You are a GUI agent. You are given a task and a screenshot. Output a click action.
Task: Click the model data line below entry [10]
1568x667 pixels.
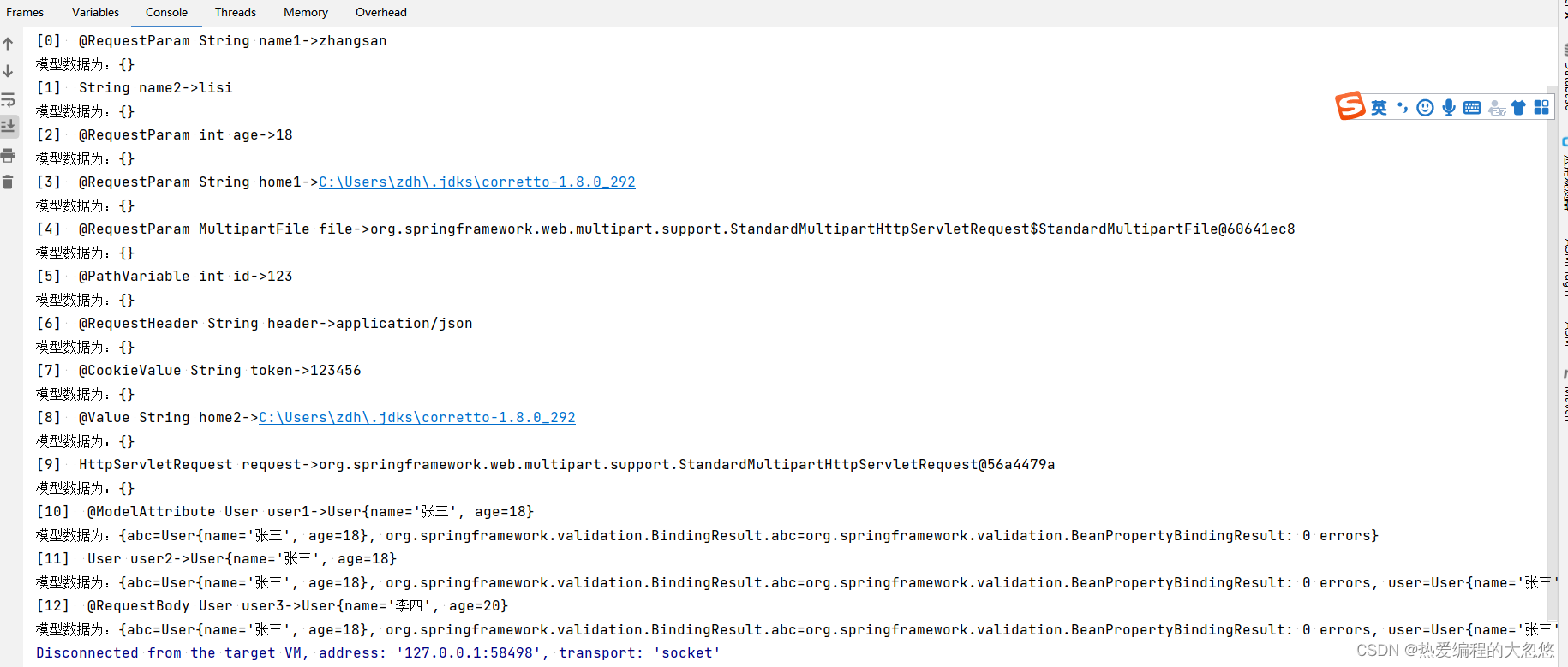tap(707, 535)
